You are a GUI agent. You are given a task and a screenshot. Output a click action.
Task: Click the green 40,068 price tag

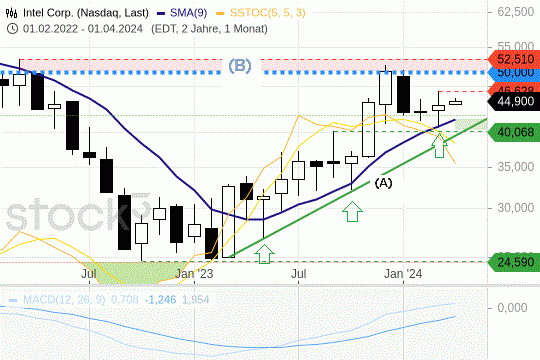[514, 132]
